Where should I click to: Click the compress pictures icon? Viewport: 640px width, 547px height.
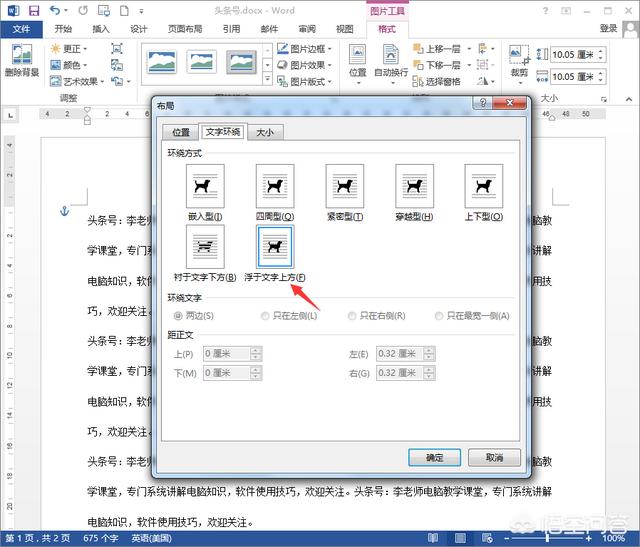[117, 49]
